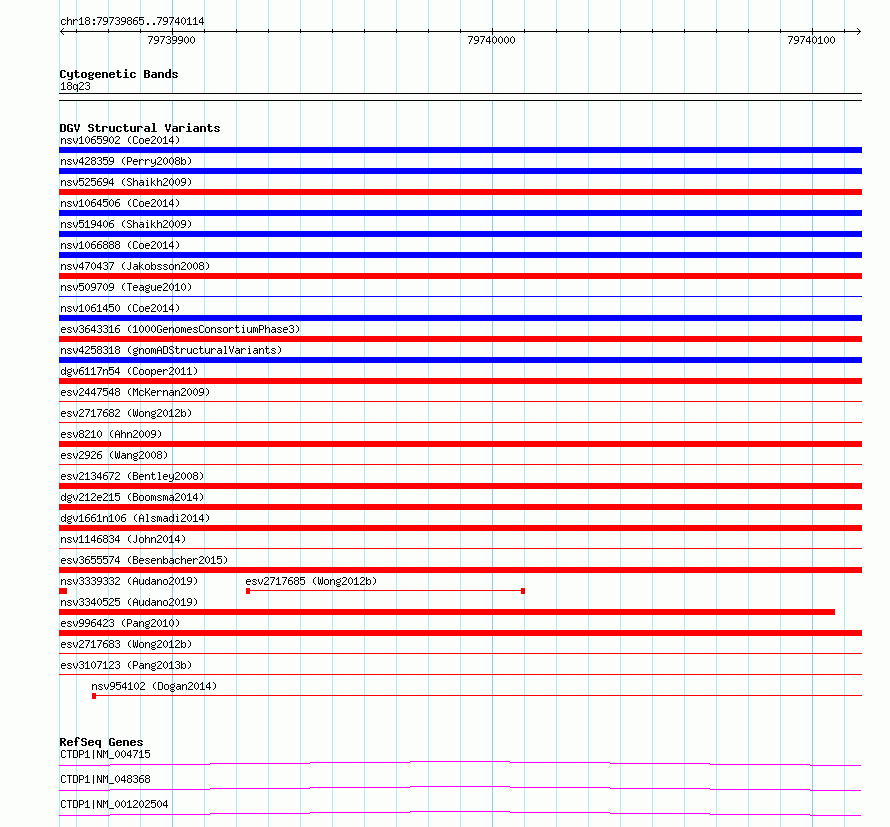Viewport: 890px width, 827px height.
Task: Open variant nsv428359 (Perry2008b)
Action: 126,161
